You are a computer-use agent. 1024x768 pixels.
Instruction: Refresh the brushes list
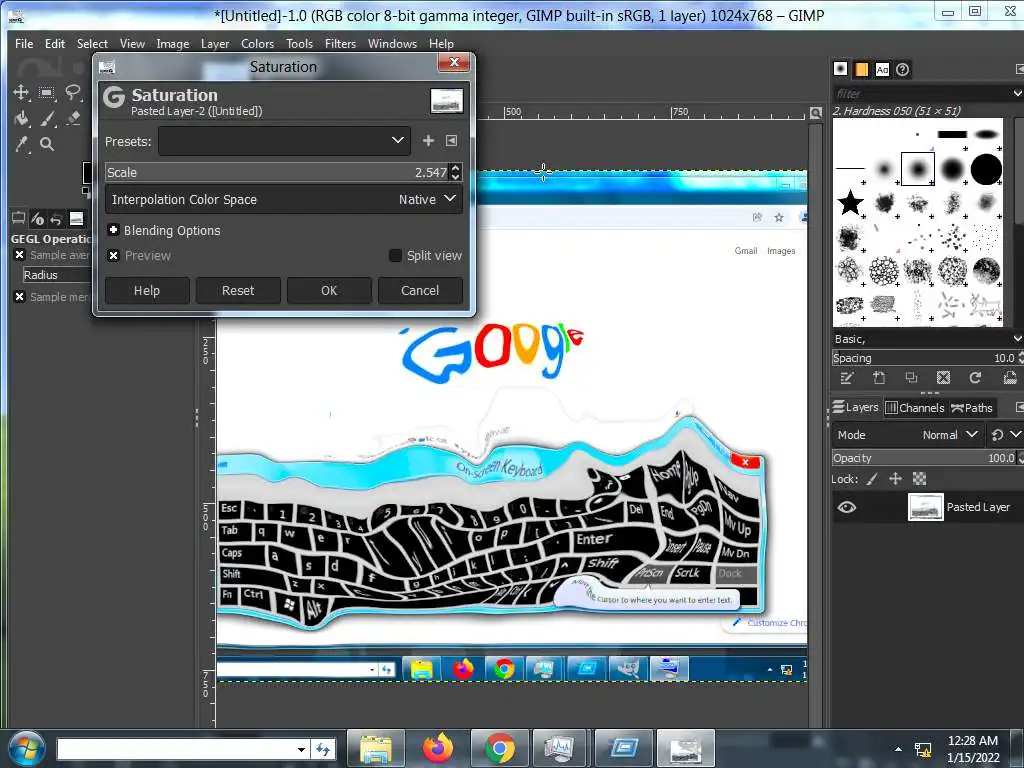(976, 377)
